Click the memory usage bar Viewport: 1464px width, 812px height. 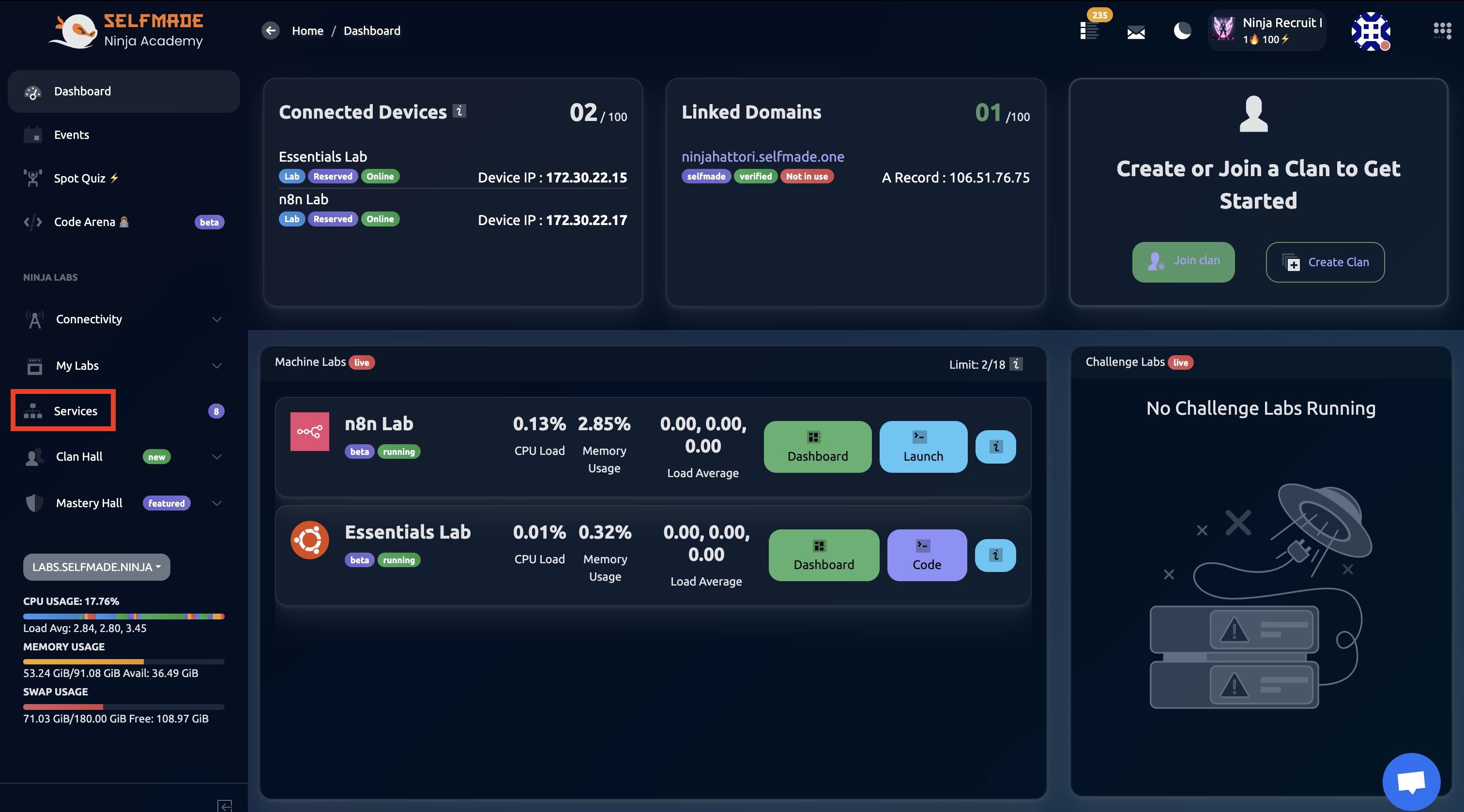coord(124,662)
